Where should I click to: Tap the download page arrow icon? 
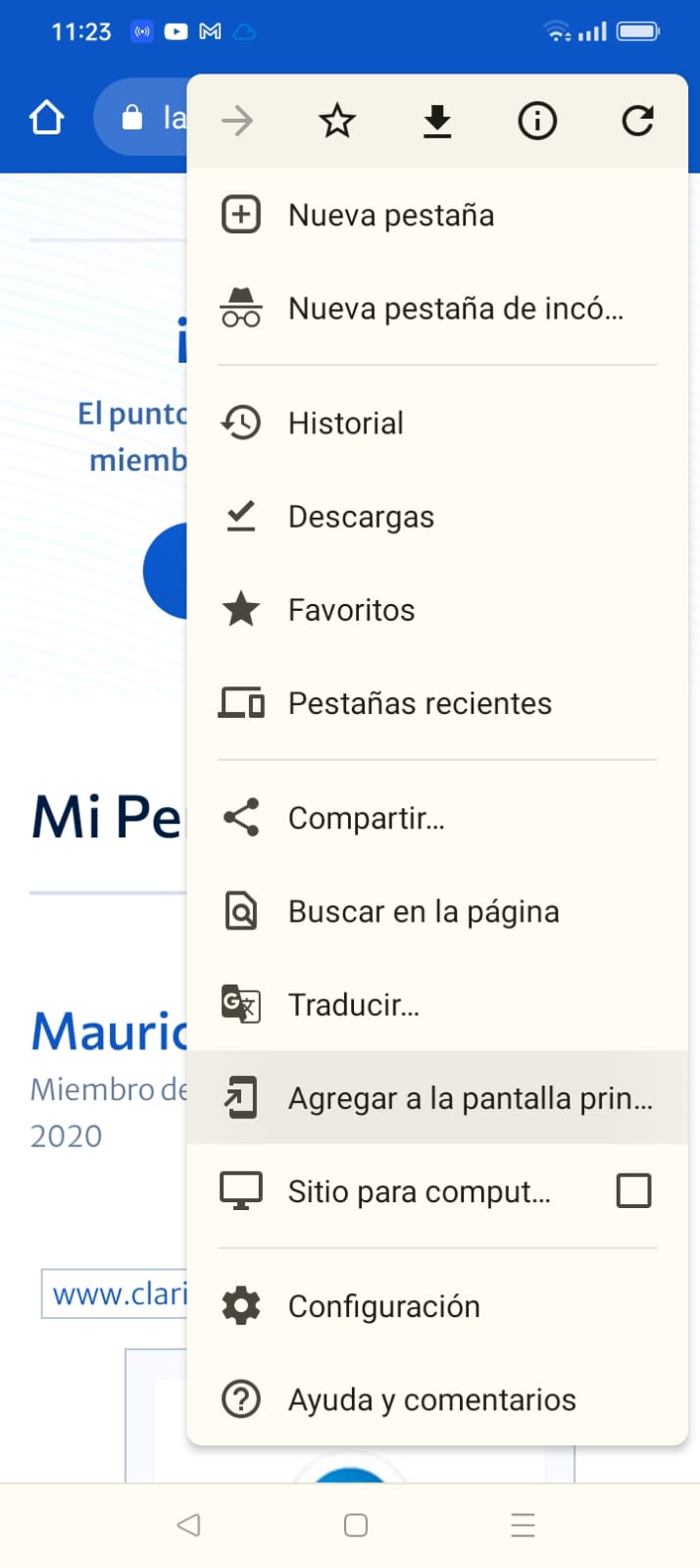(x=437, y=122)
